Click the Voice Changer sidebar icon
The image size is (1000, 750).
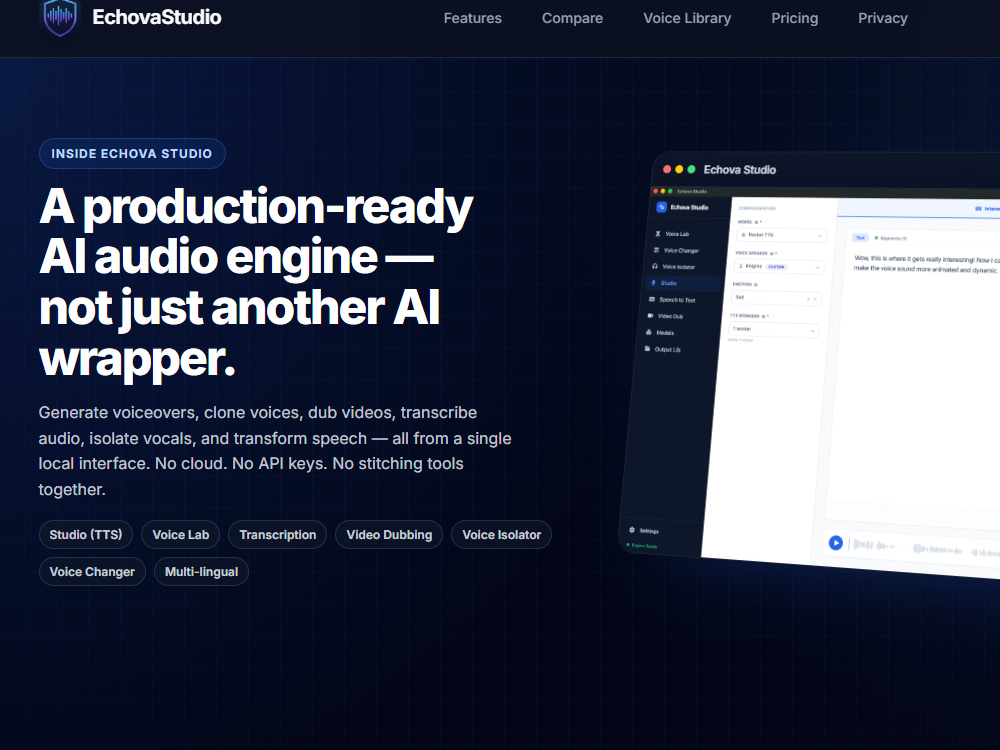pos(656,250)
